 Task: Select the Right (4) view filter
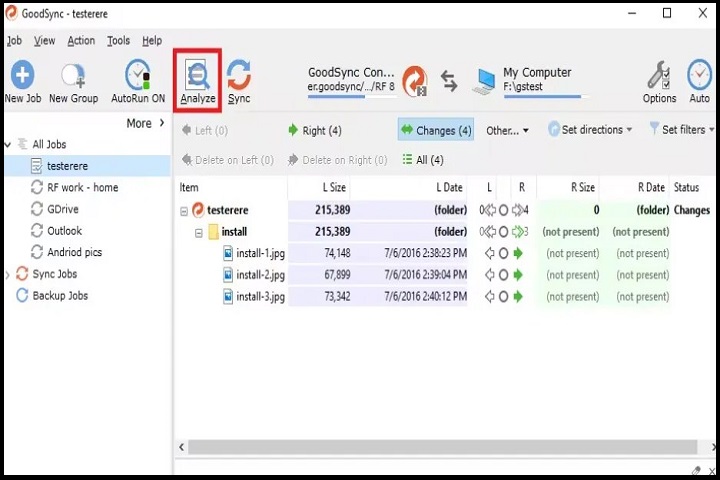[314, 130]
